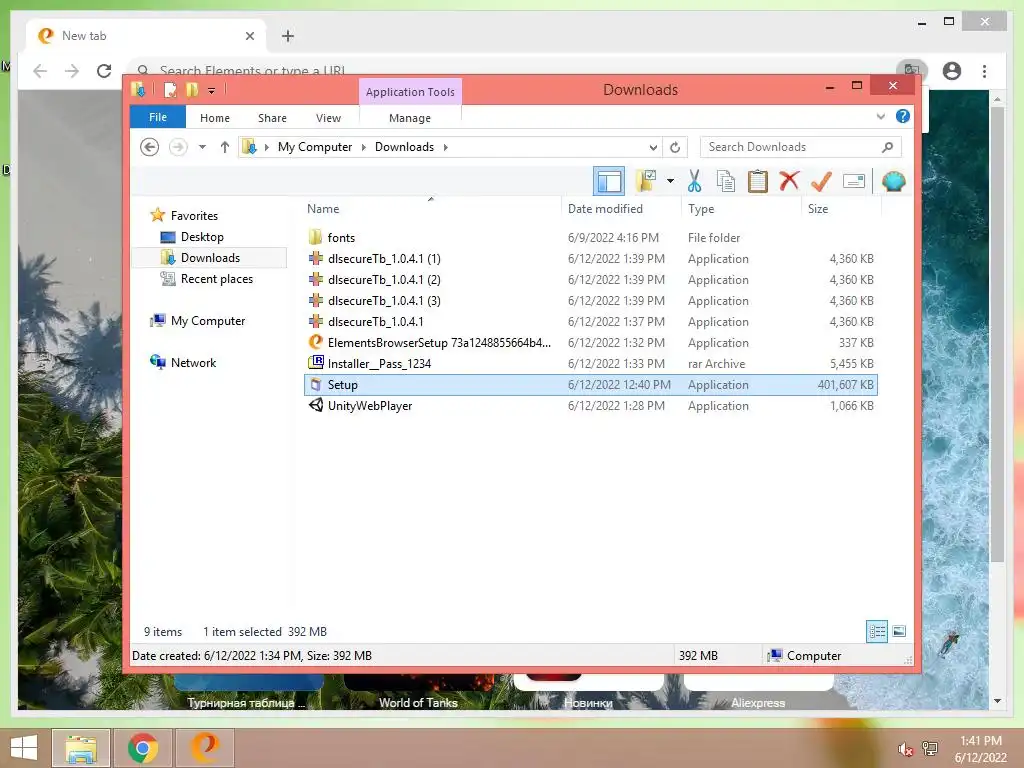Sort by the Type column header
Image resolution: width=1024 pixels, height=768 pixels.
pos(741,208)
